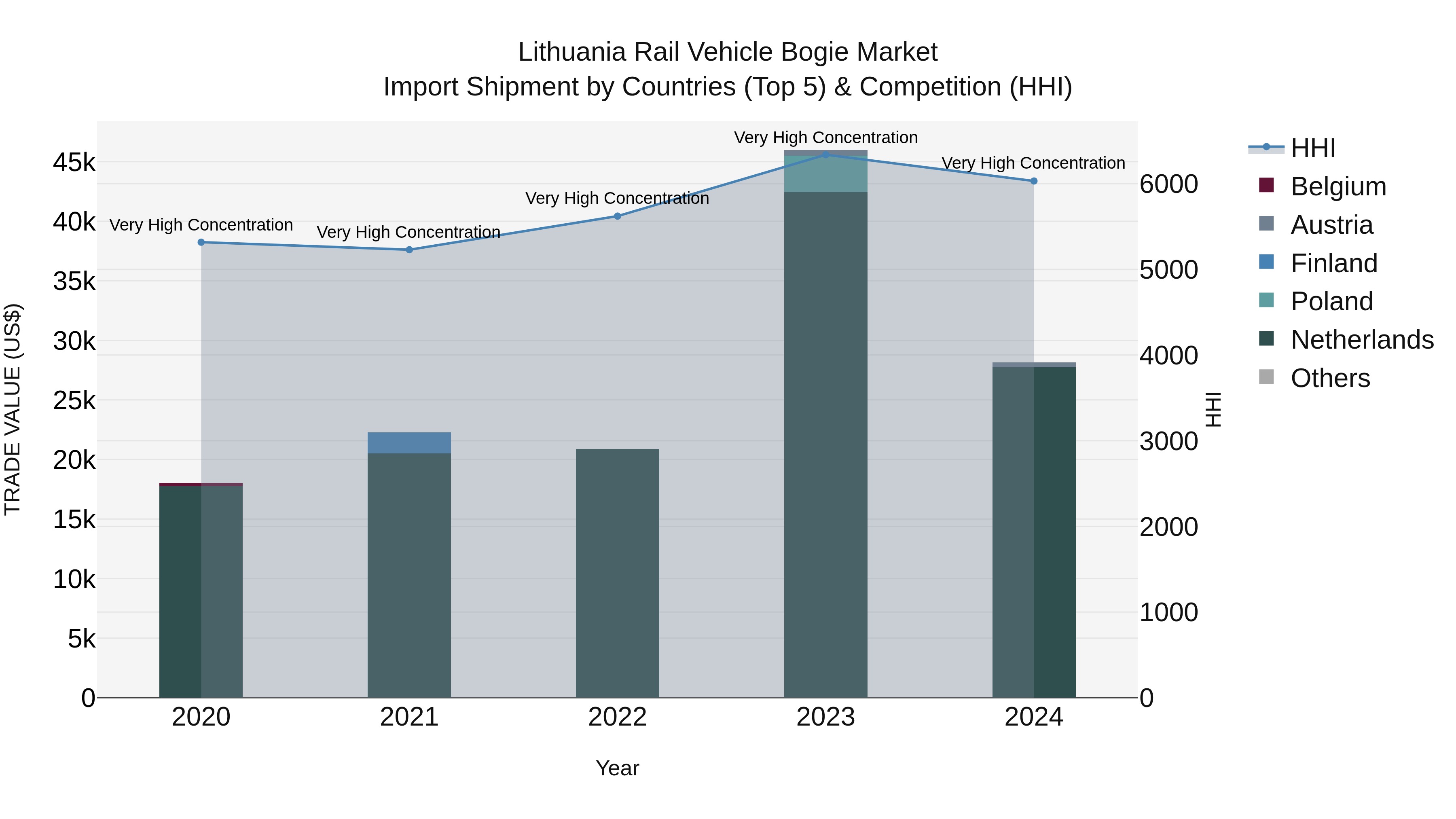This screenshot has width=1456, height=819.
Task: Toggle the Austria legend label
Action: [x=1332, y=225]
